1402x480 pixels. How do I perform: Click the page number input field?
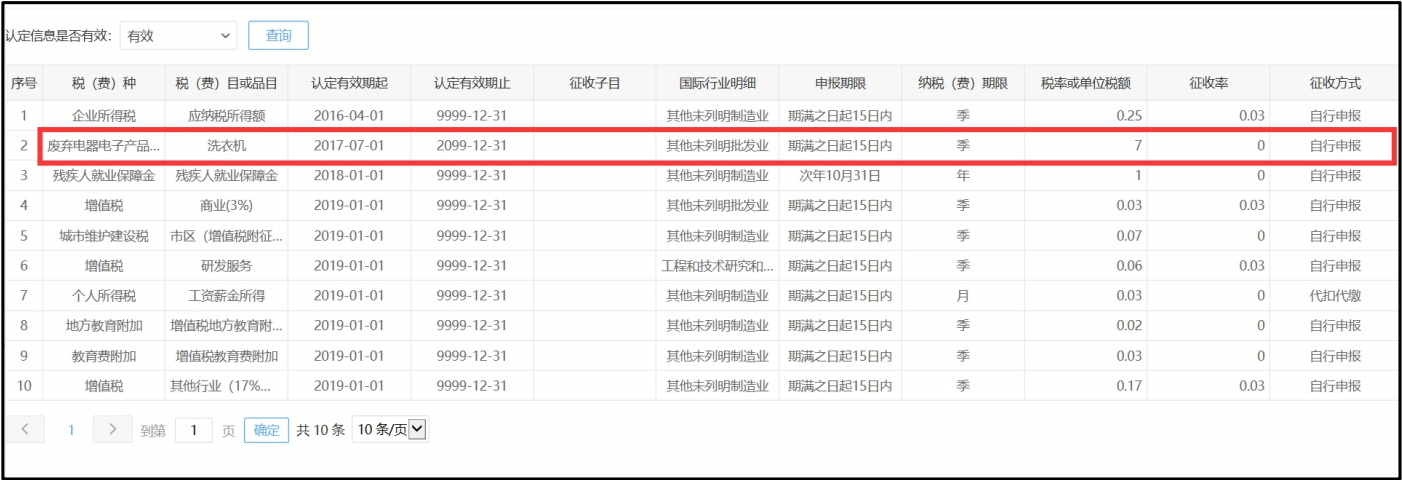(194, 430)
